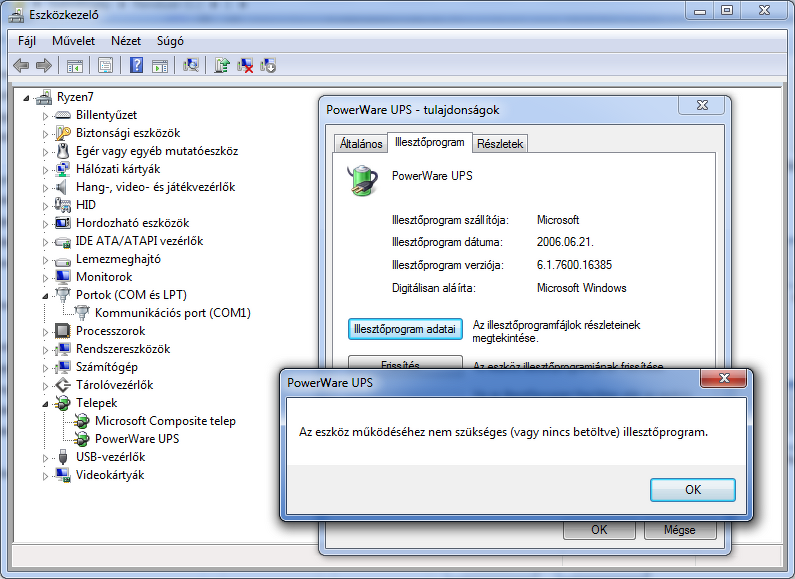Expand the Videokártyák category
This screenshot has height=579, width=795.
coord(45,476)
